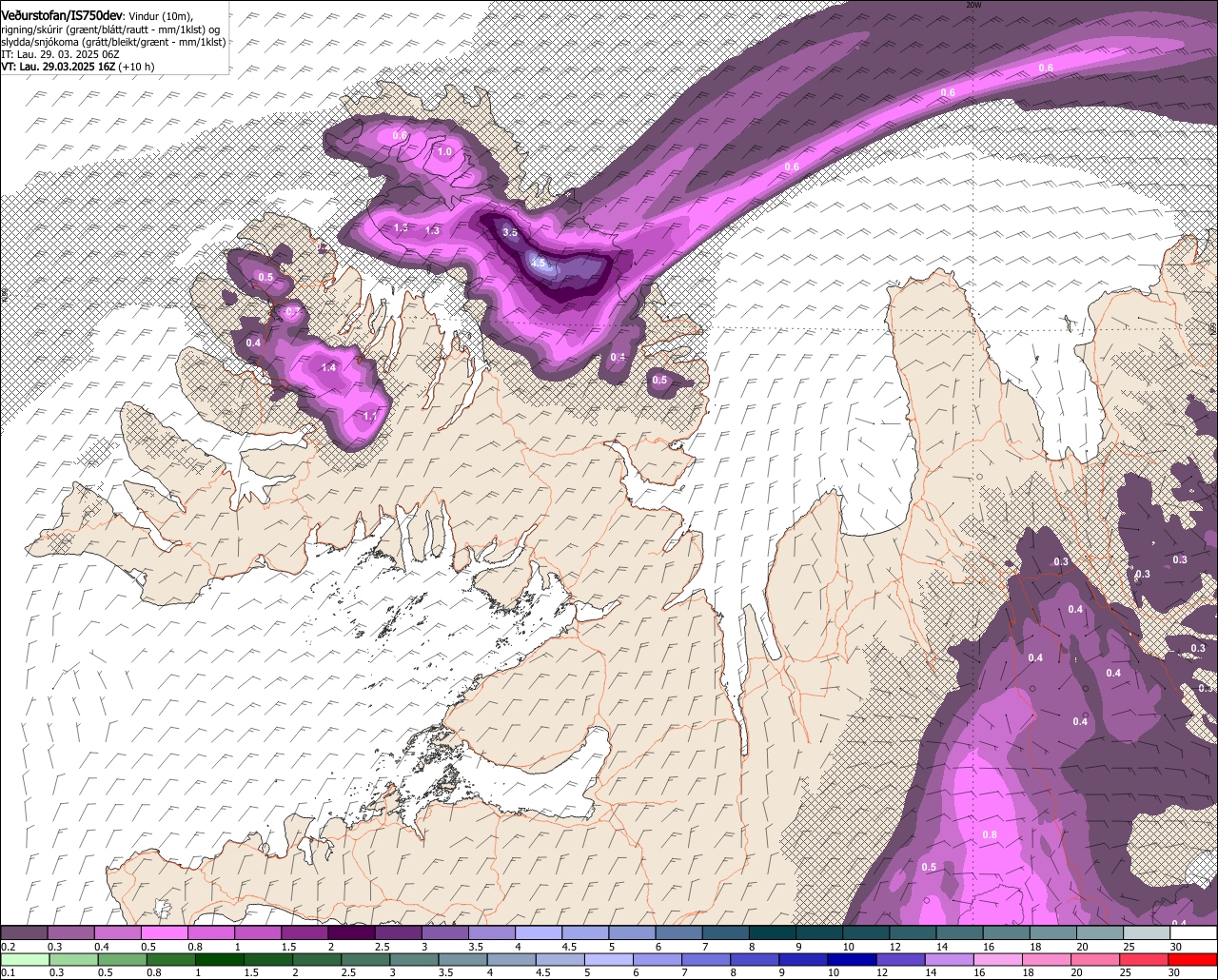1218x980 pixels.
Task: Select the 3.5 contour label on map
Action: tap(510, 232)
